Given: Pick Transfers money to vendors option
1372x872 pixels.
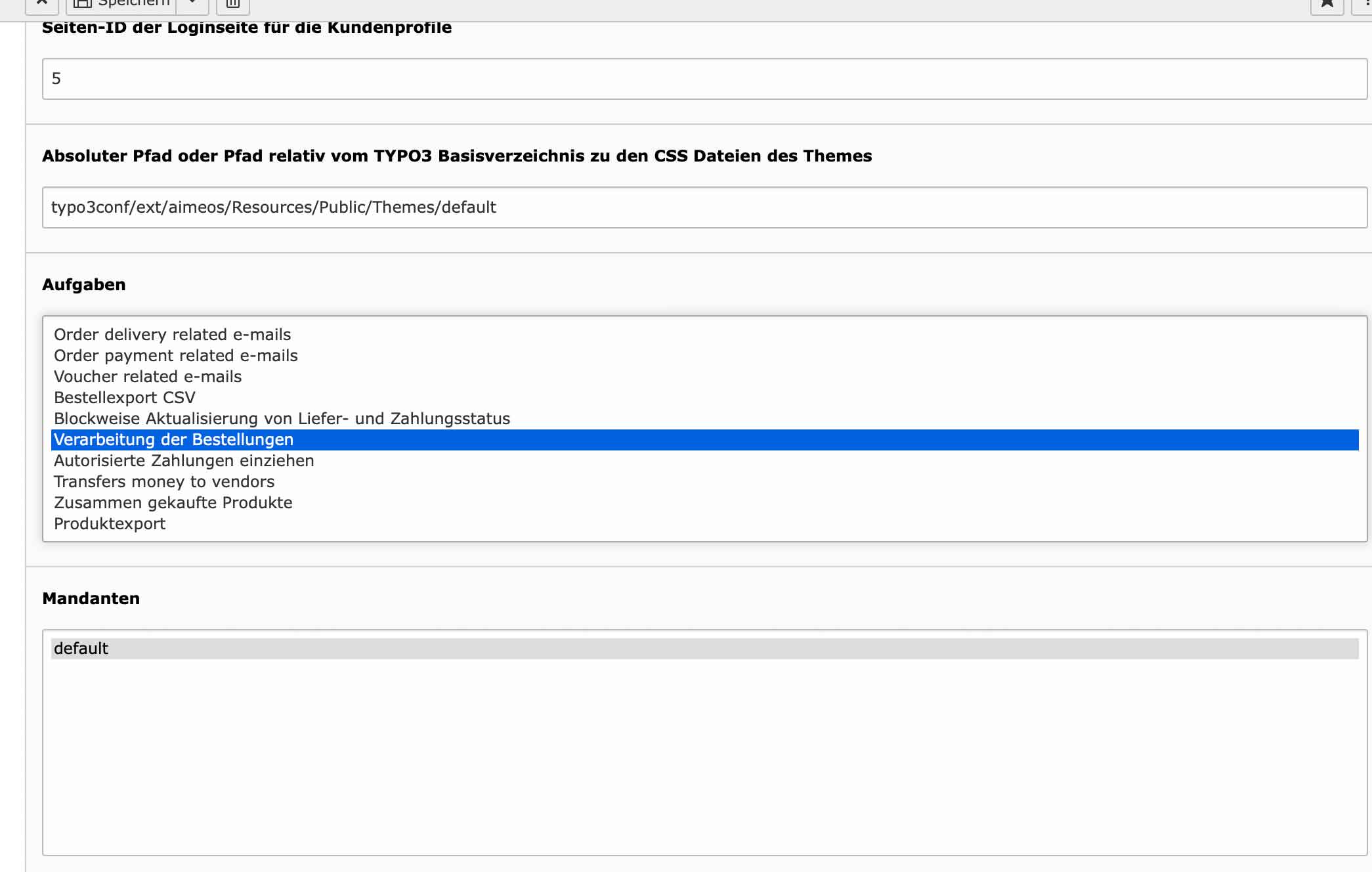Looking at the screenshot, I should 164,482.
